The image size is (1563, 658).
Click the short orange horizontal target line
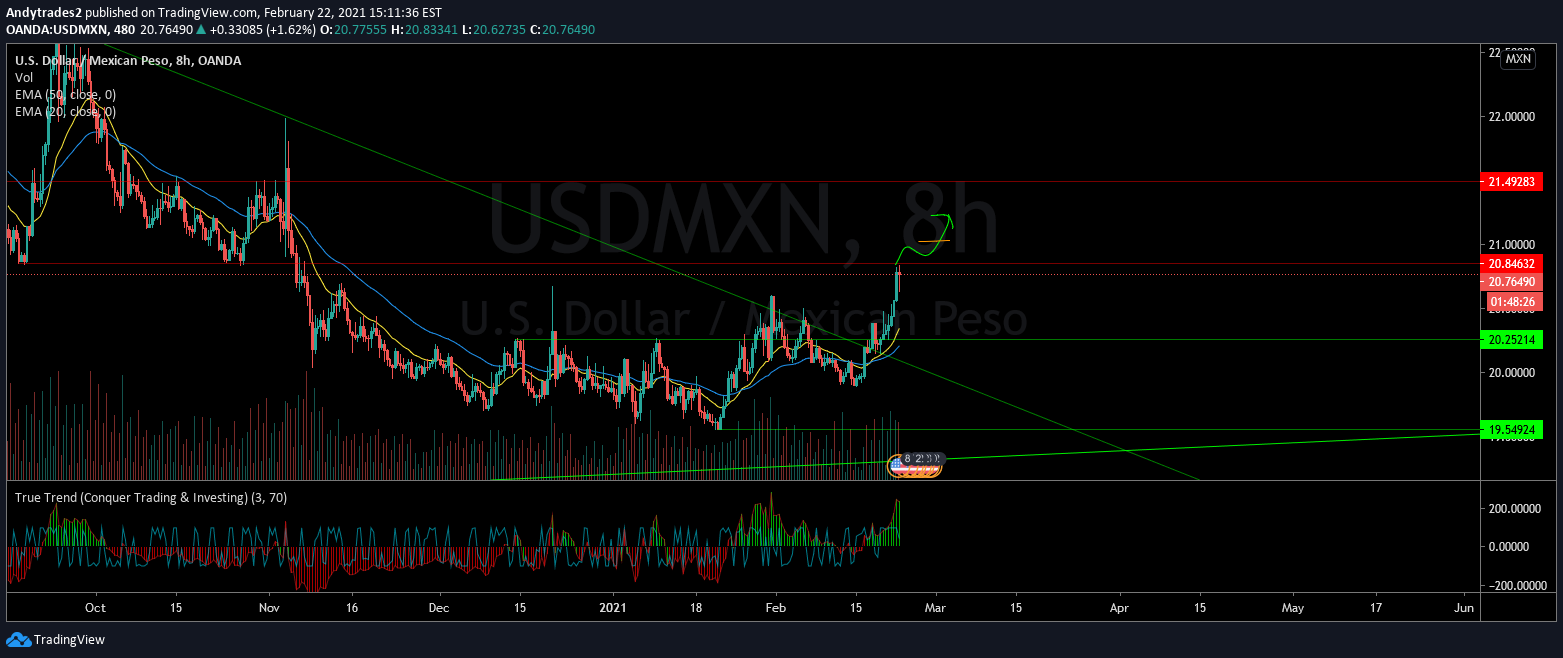(934, 241)
